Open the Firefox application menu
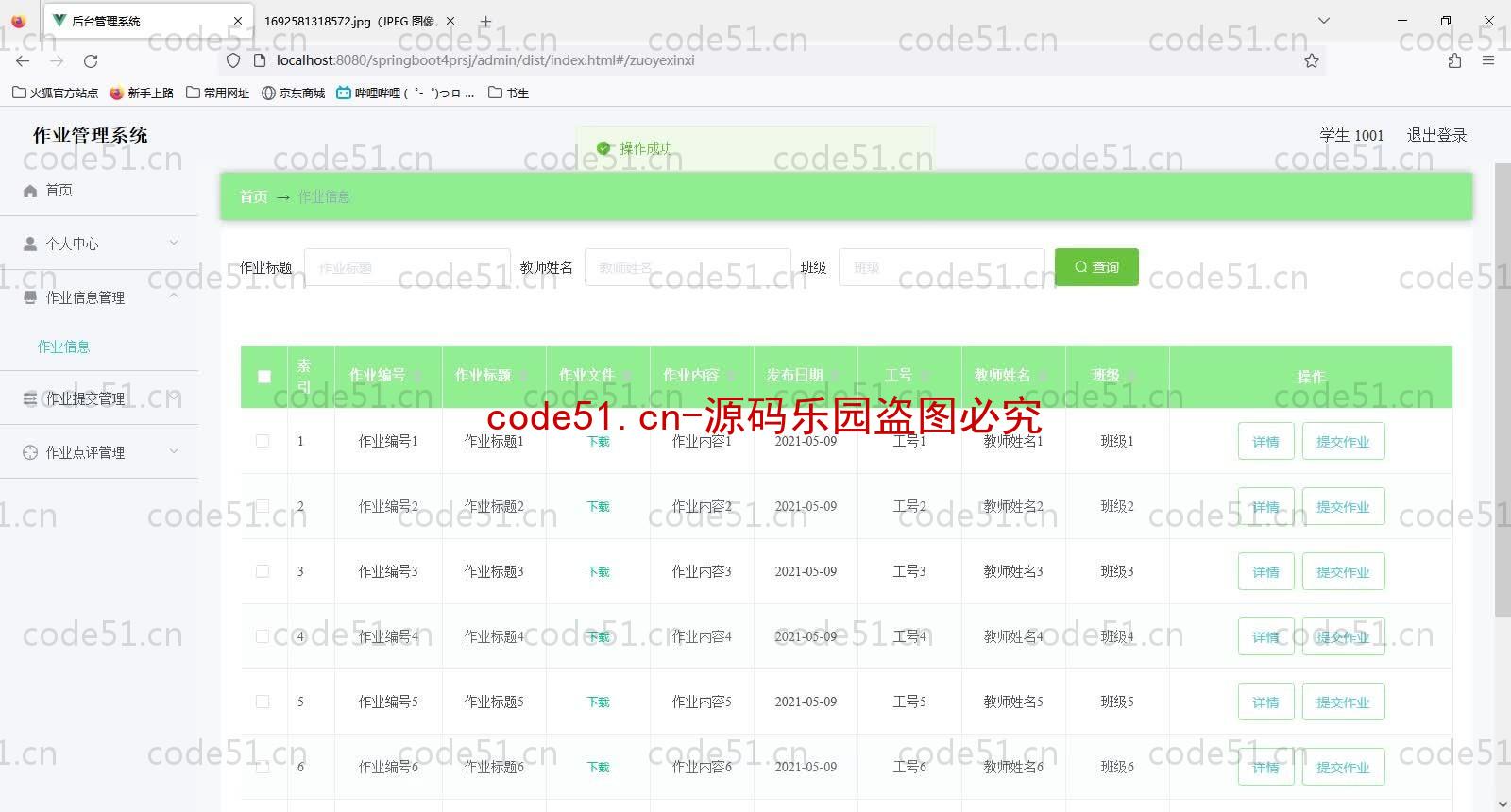 (x=1488, y=60)
